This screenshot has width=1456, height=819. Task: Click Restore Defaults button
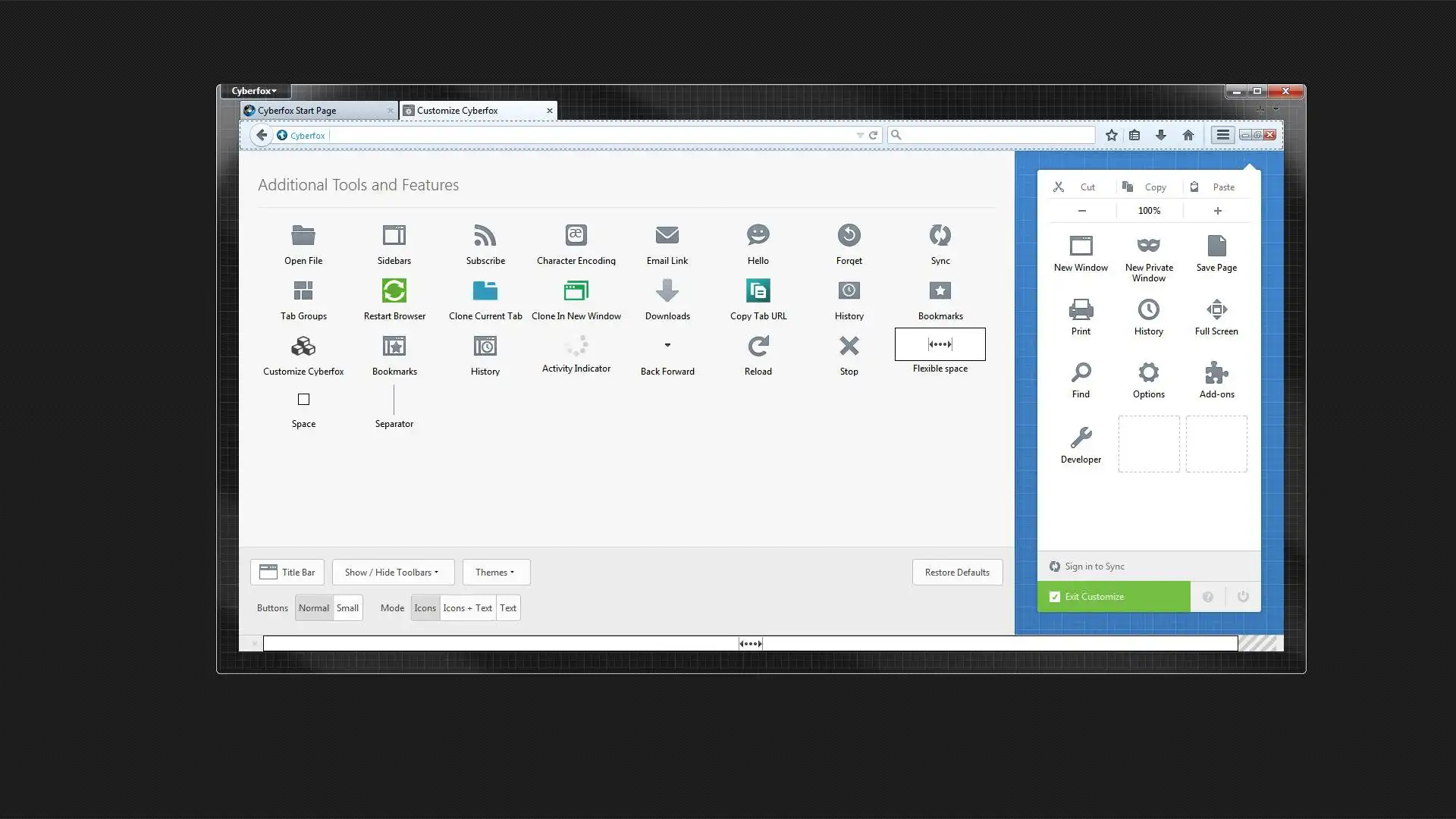(956, 573)
